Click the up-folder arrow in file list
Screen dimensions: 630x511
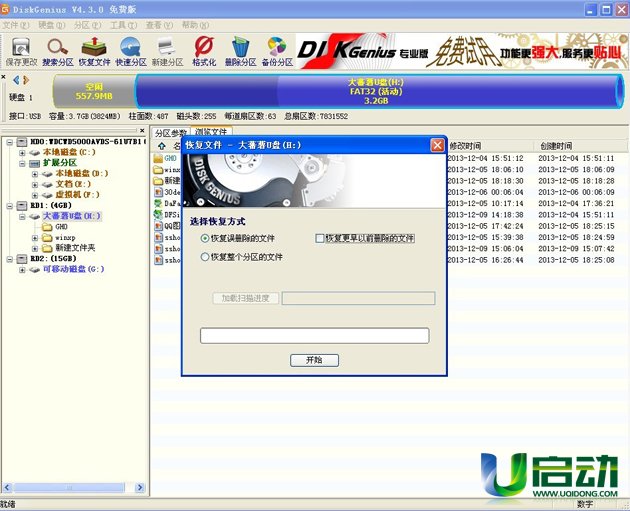162,146
